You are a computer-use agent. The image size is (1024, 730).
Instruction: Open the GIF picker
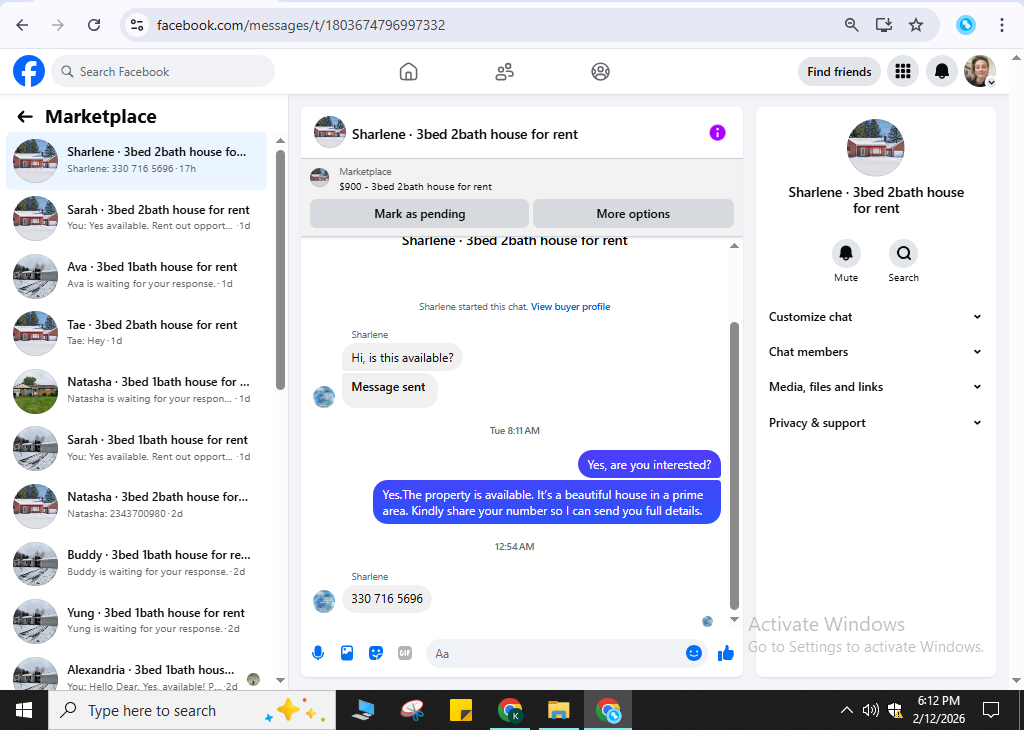coord(405,653)
